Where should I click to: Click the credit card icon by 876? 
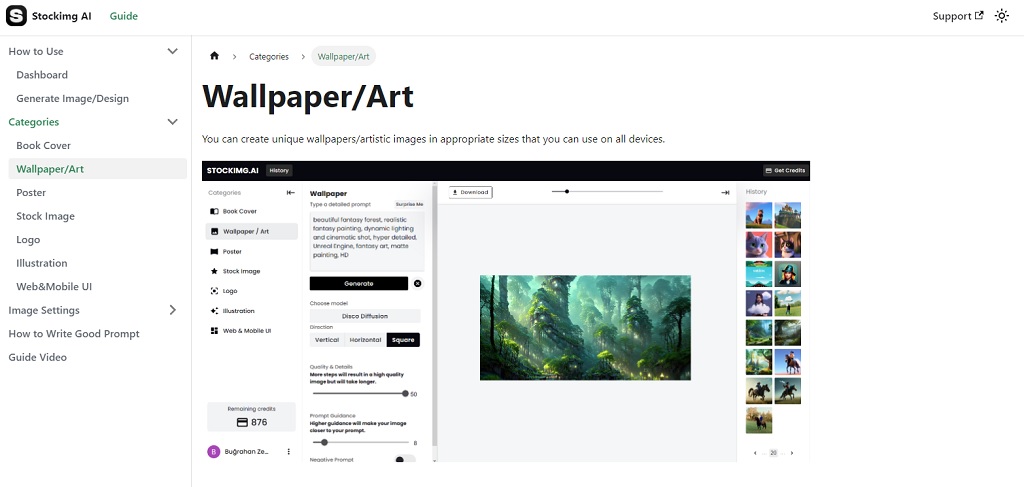[x=242, y=422]
